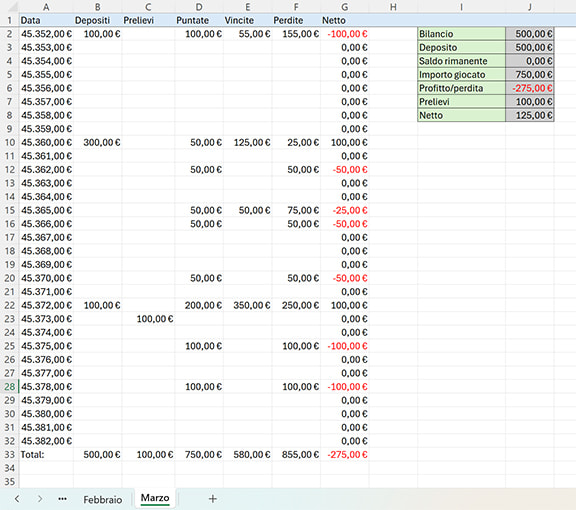Click the Depositi header cell

98,20
